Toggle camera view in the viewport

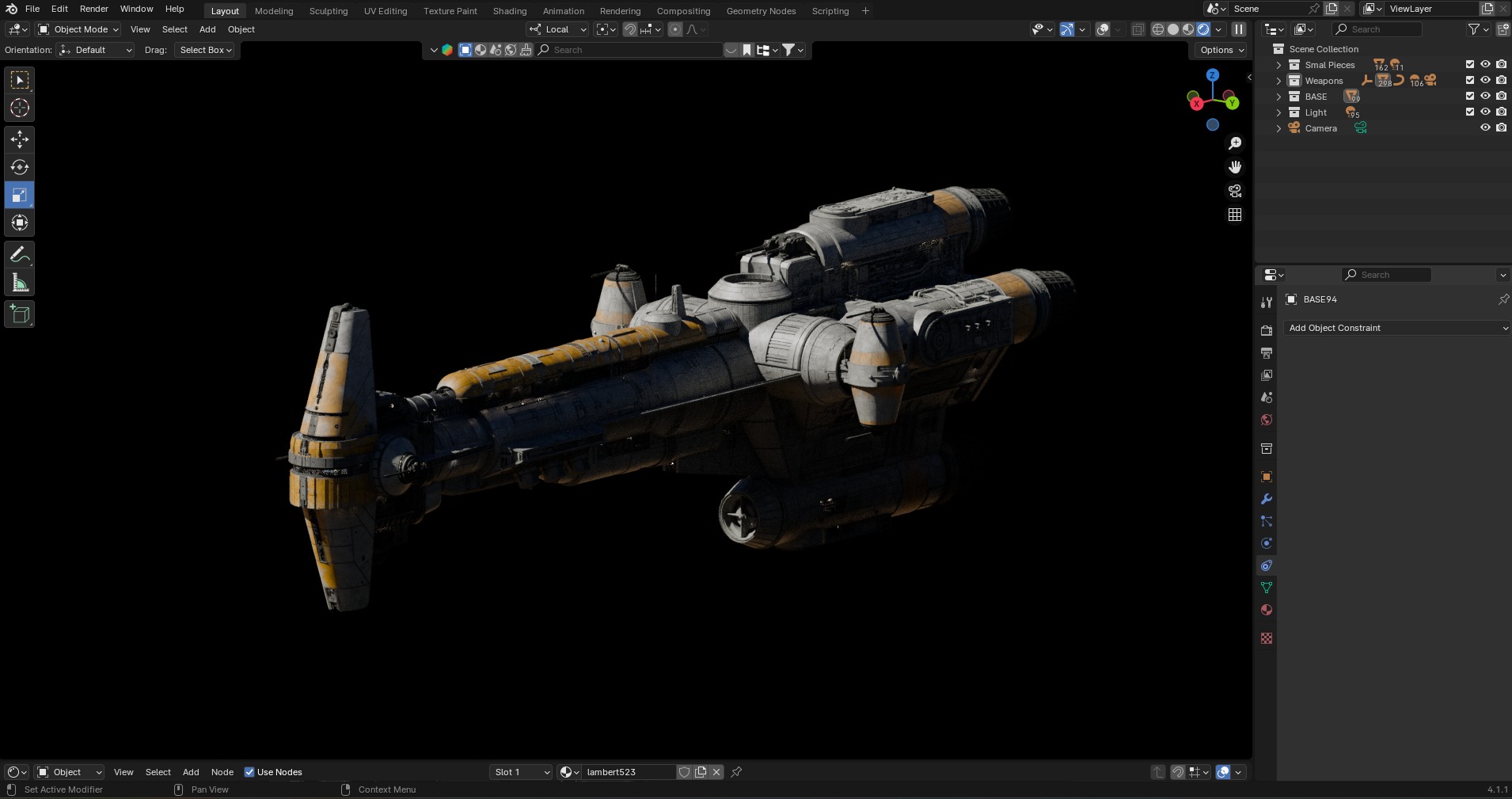(1235, 191)
